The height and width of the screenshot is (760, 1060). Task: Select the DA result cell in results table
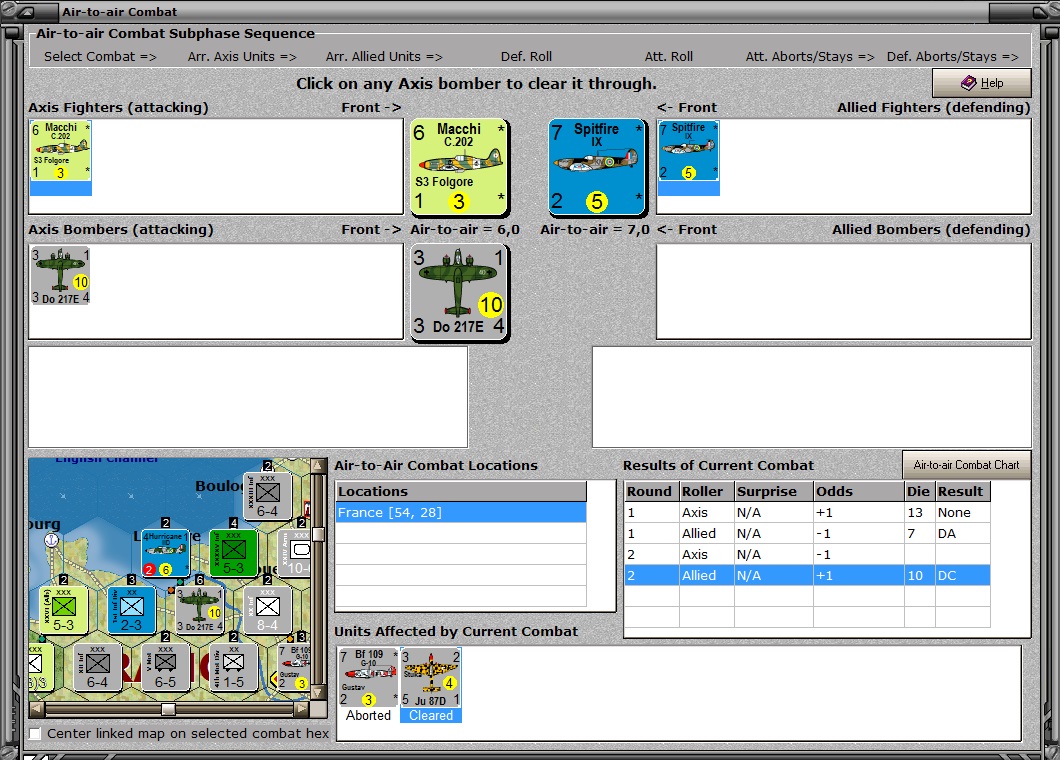[963, 533]
